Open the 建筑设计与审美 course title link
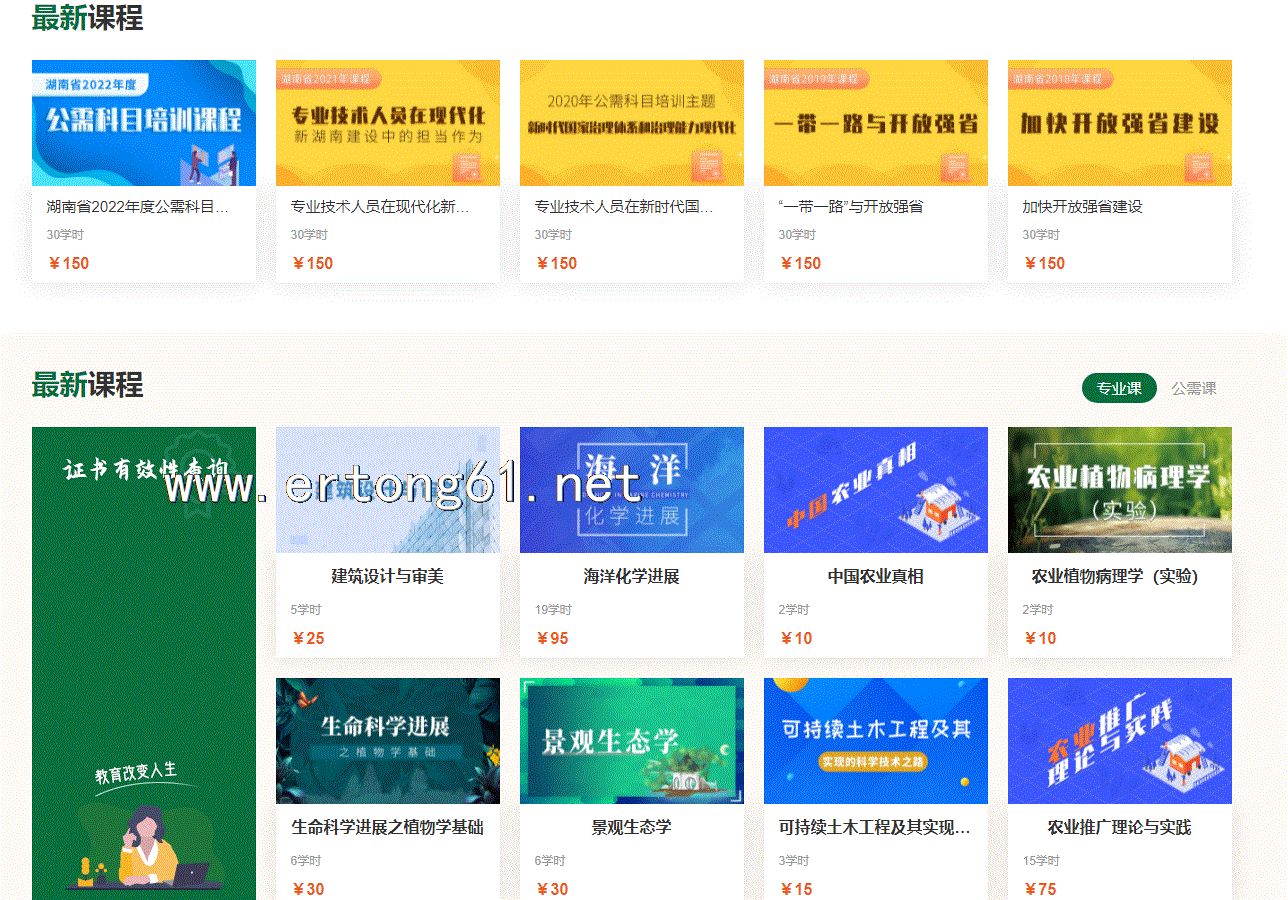1288x900 pixels. coord(387,577)
